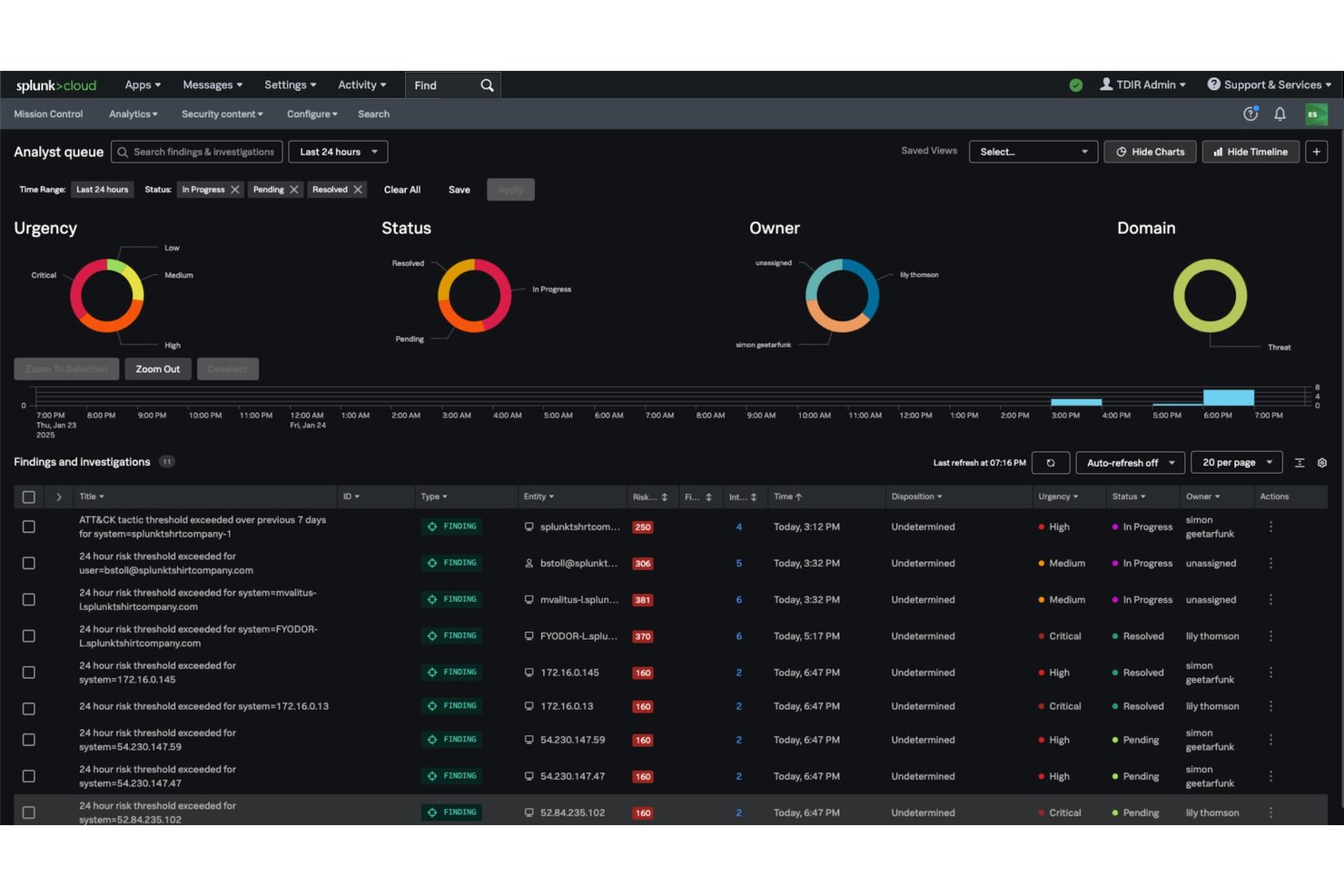Viewport: 1344px width, 896px height.
Task: Open the Urgency column filter dropdown
Action: [x=1059, y=497]
